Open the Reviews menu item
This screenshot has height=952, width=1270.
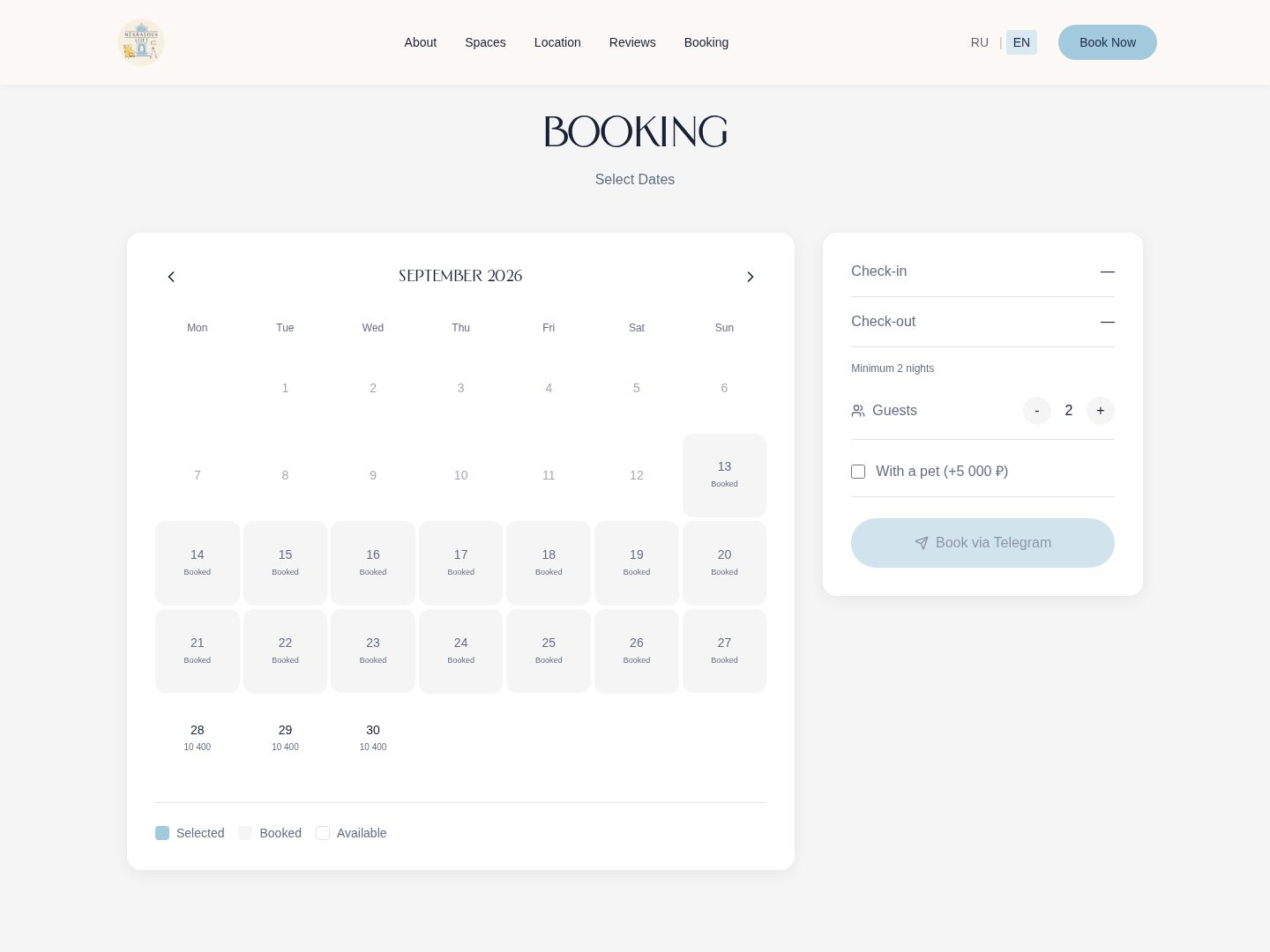pyautogui.click(x=632, y=42)
